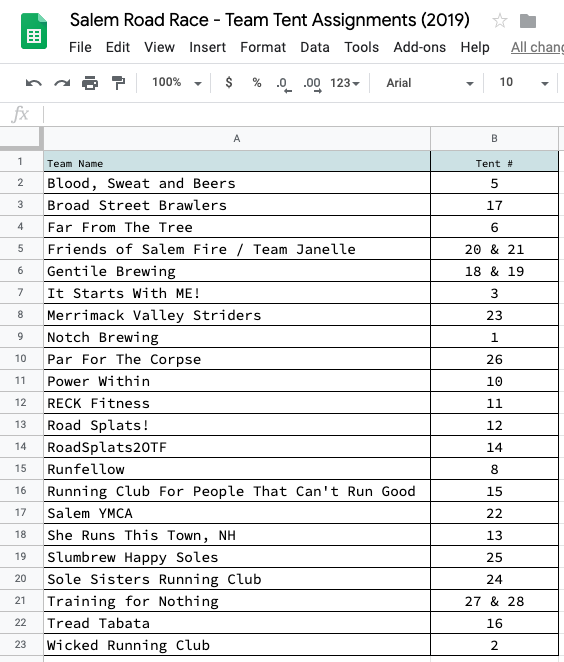This screenshot has height=662, width=564.
Task: Select tent cell 20 & 21
Action: [494, 249]
